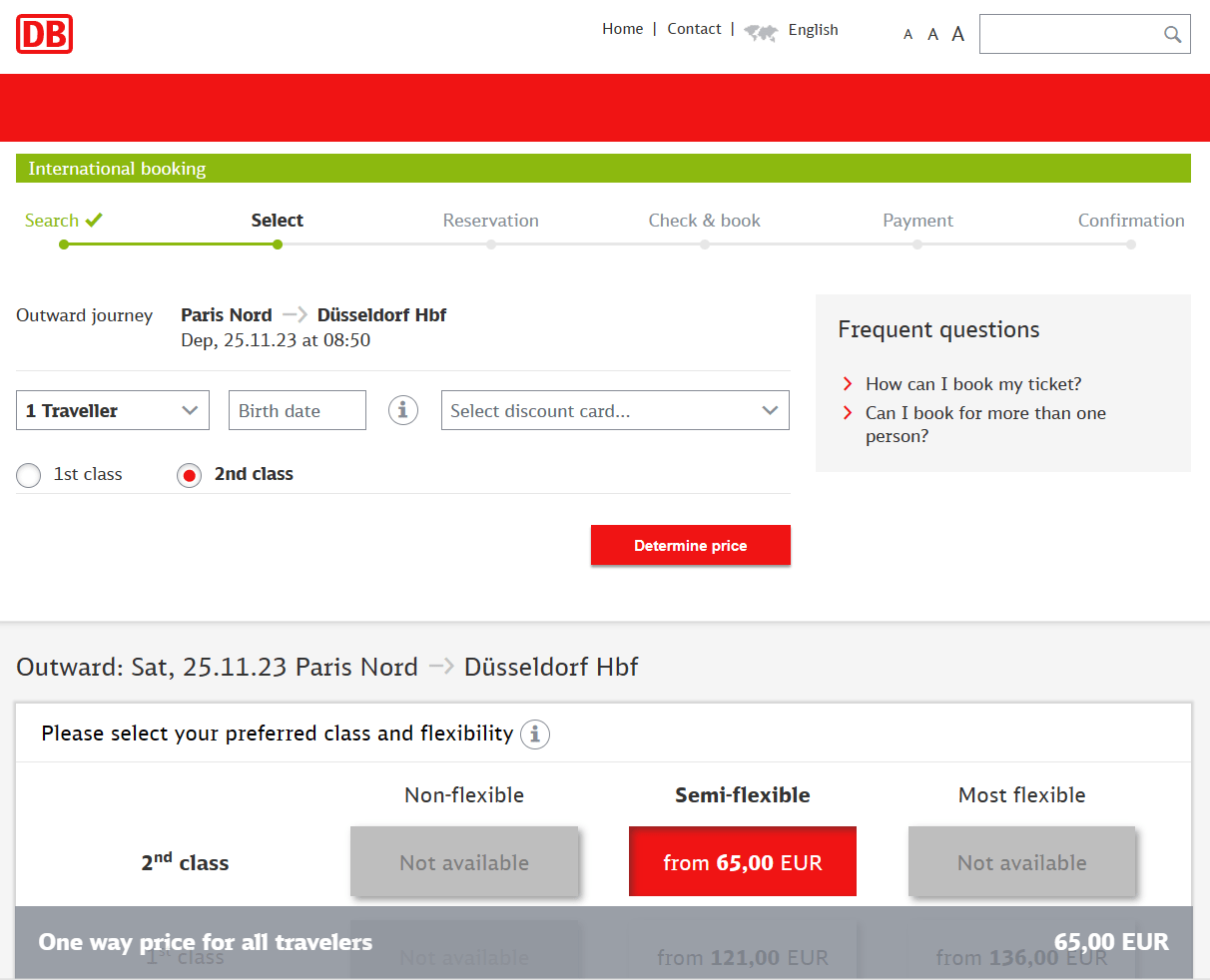This screenshot has width=1210, height=980.
Task: Open class and flexibility info icon
Action: [535, 735]
